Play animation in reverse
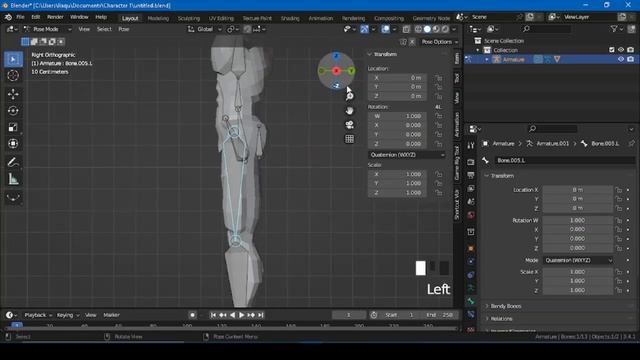This screenshot has height=360, width=640. point(232,315)
